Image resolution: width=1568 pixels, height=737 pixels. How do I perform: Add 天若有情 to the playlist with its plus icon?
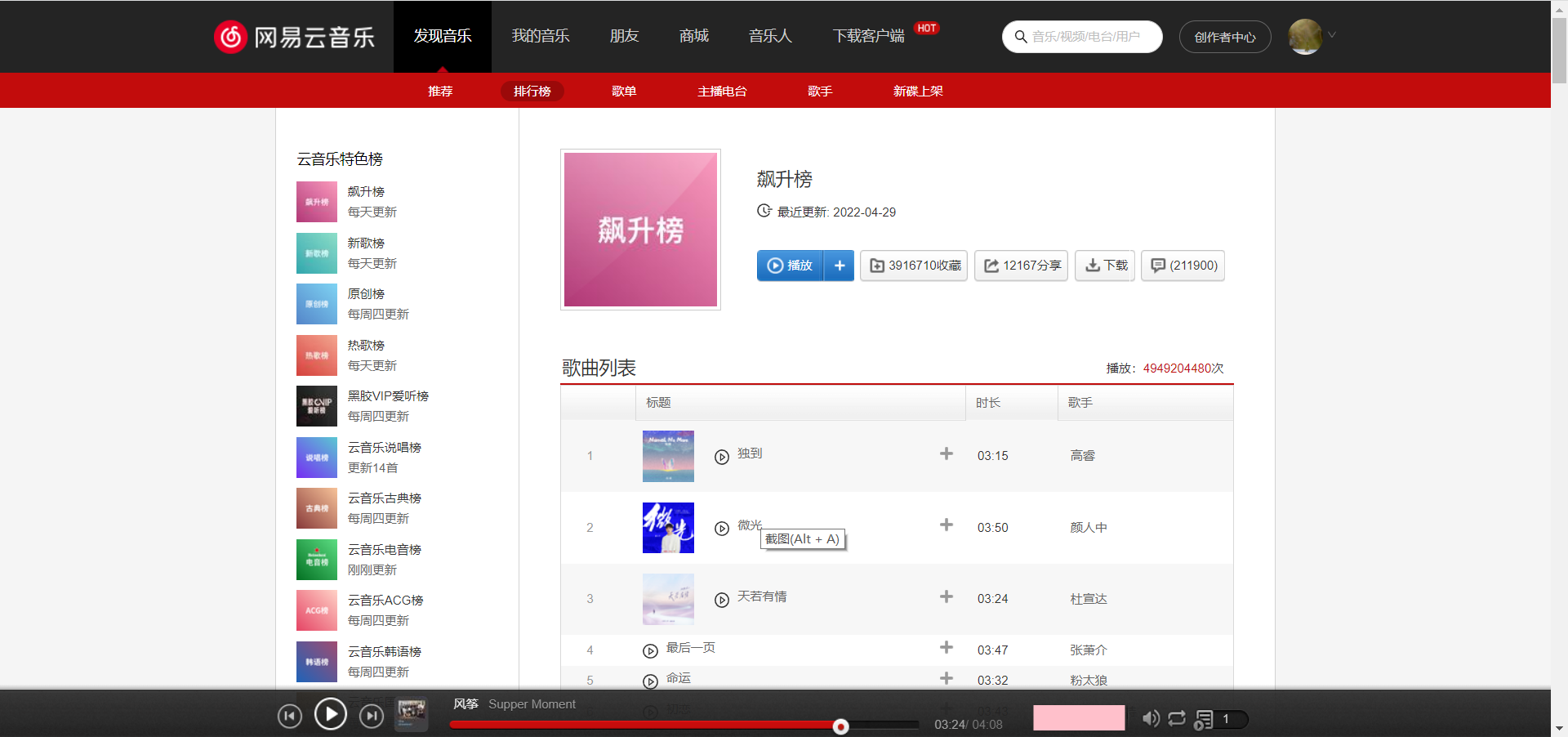(x=947, y=596)
